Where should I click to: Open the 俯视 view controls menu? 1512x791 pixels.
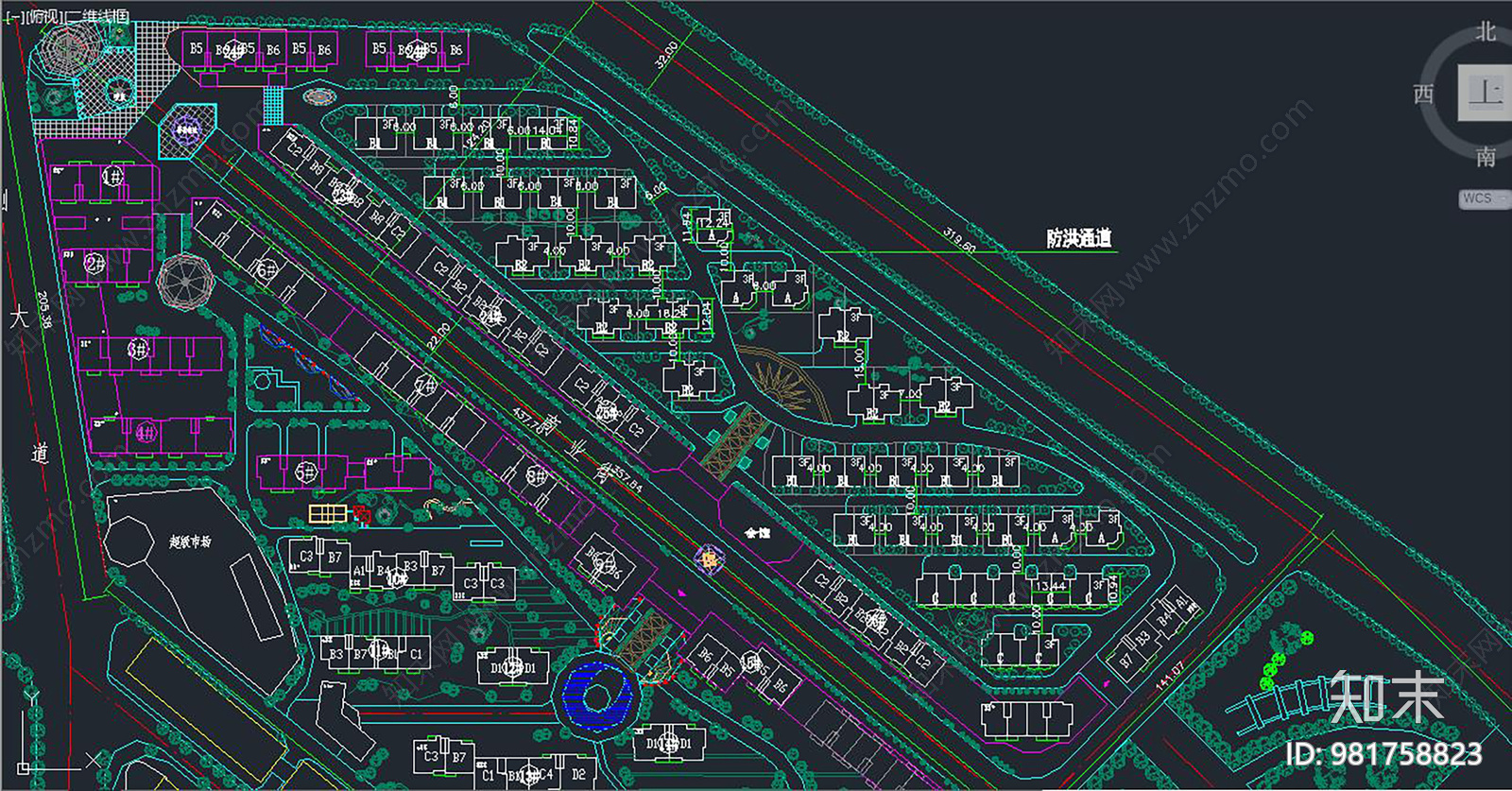point(44,16)
